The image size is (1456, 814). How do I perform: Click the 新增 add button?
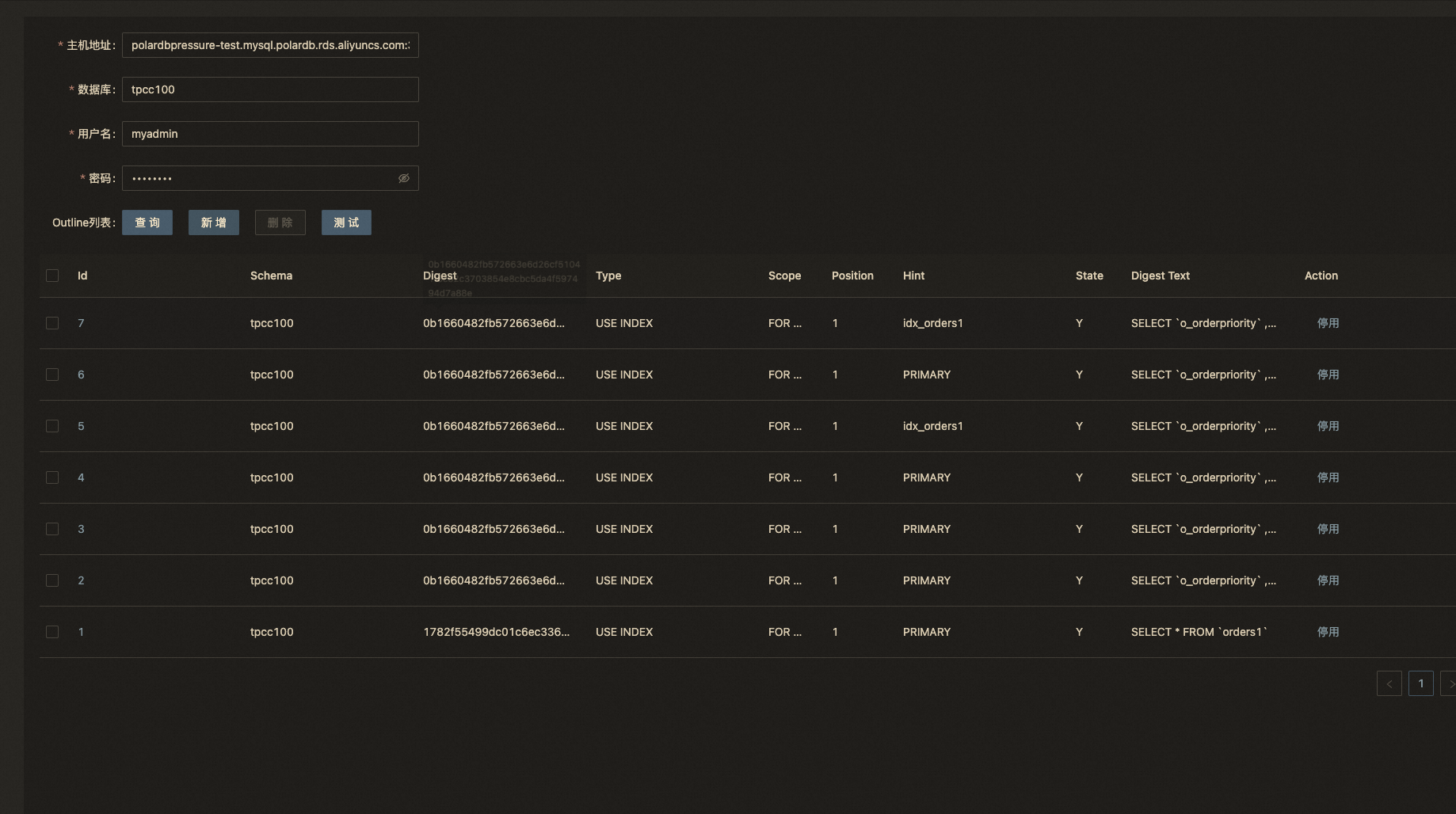click(214, 223)
